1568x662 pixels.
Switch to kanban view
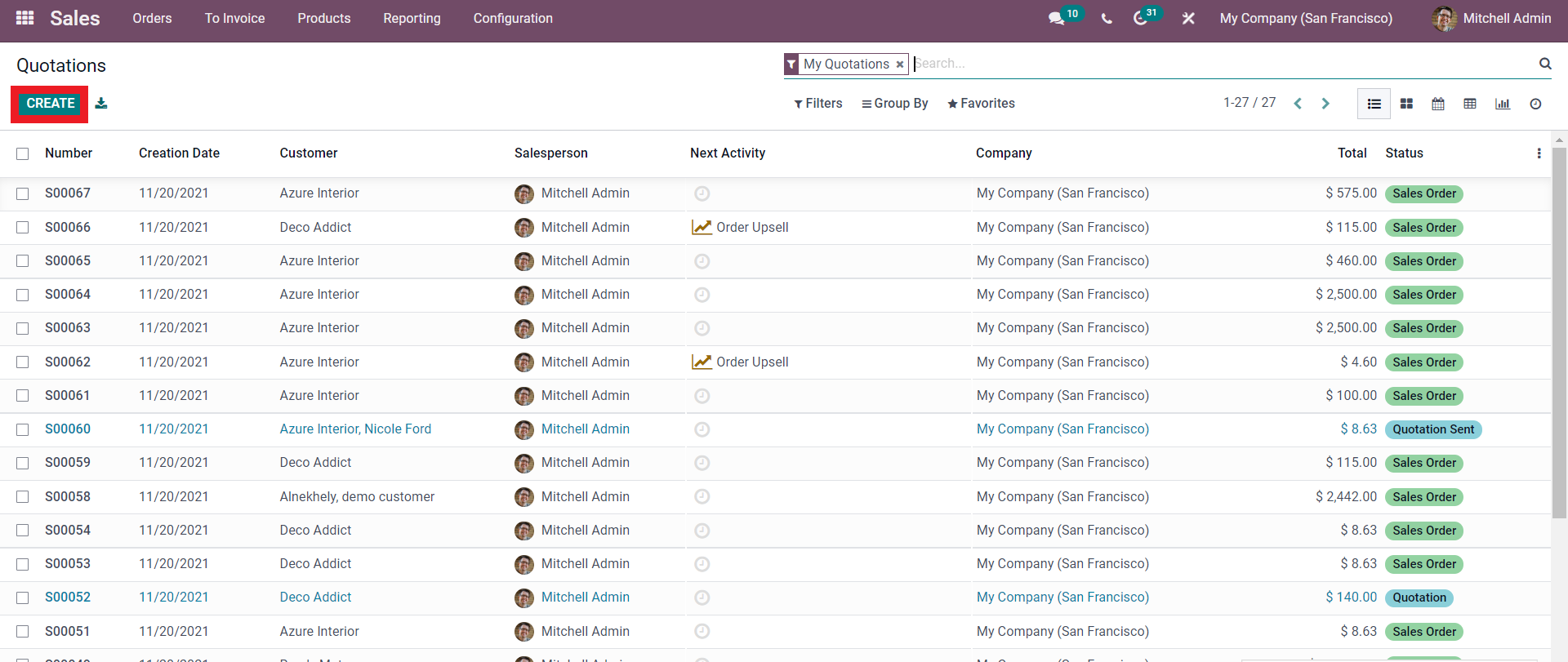point(1406,104)
